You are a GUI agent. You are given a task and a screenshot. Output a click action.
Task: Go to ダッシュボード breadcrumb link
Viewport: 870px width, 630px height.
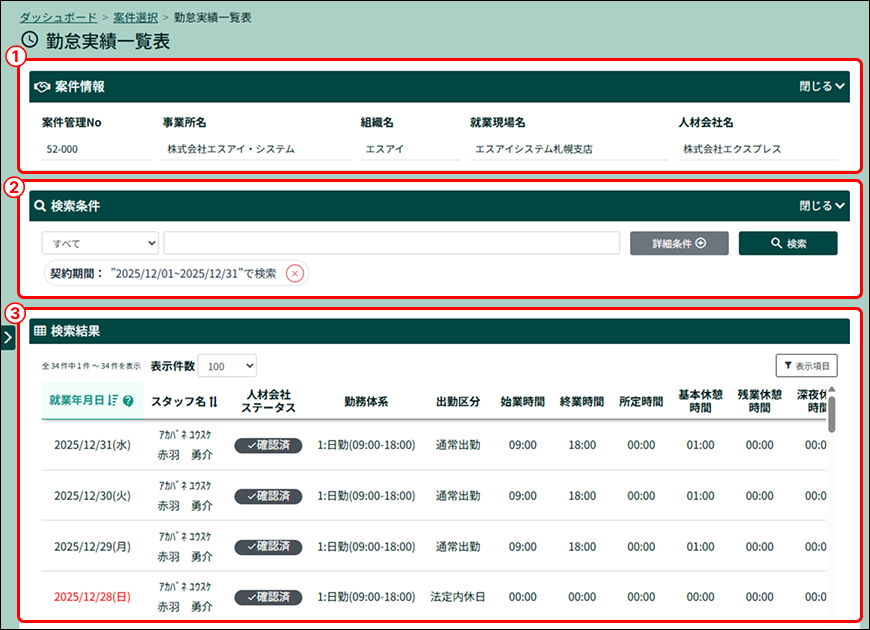(x=58, y=18)
